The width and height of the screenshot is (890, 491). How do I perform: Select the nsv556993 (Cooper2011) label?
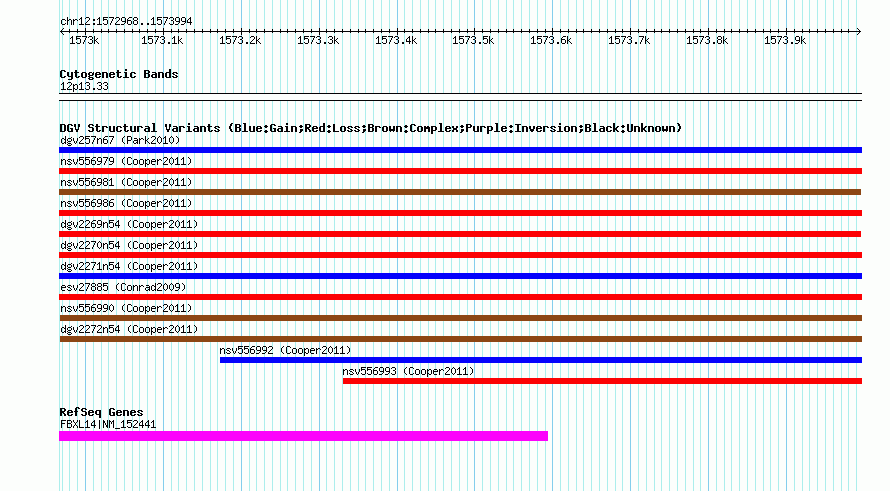408,371
